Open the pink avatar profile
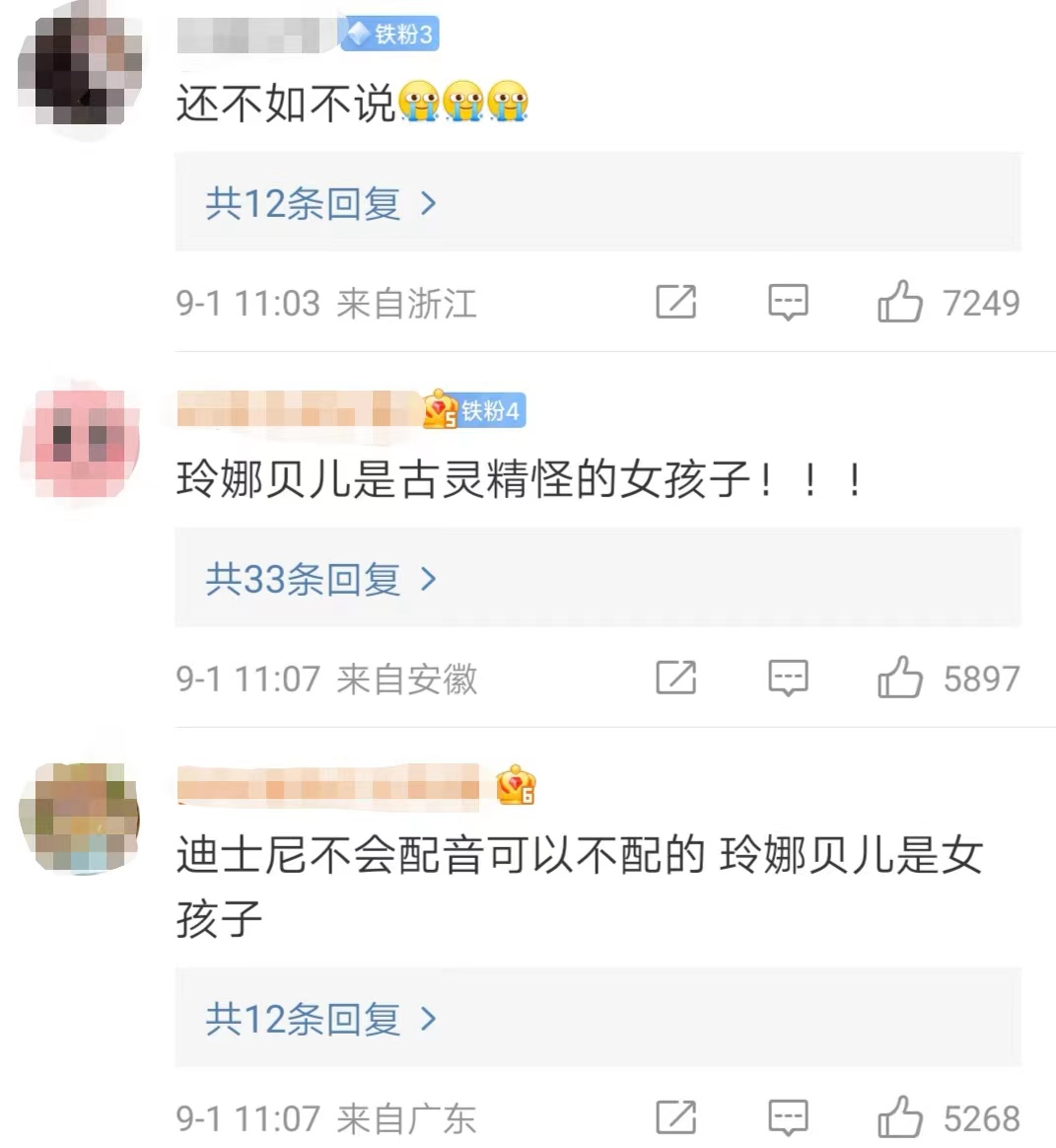 coord(81,443)
